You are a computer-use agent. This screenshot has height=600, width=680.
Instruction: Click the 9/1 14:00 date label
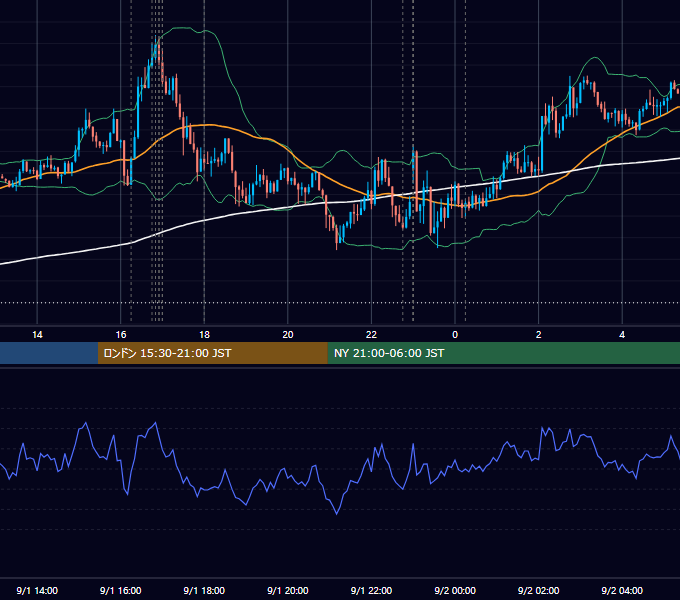coord(37,590)
